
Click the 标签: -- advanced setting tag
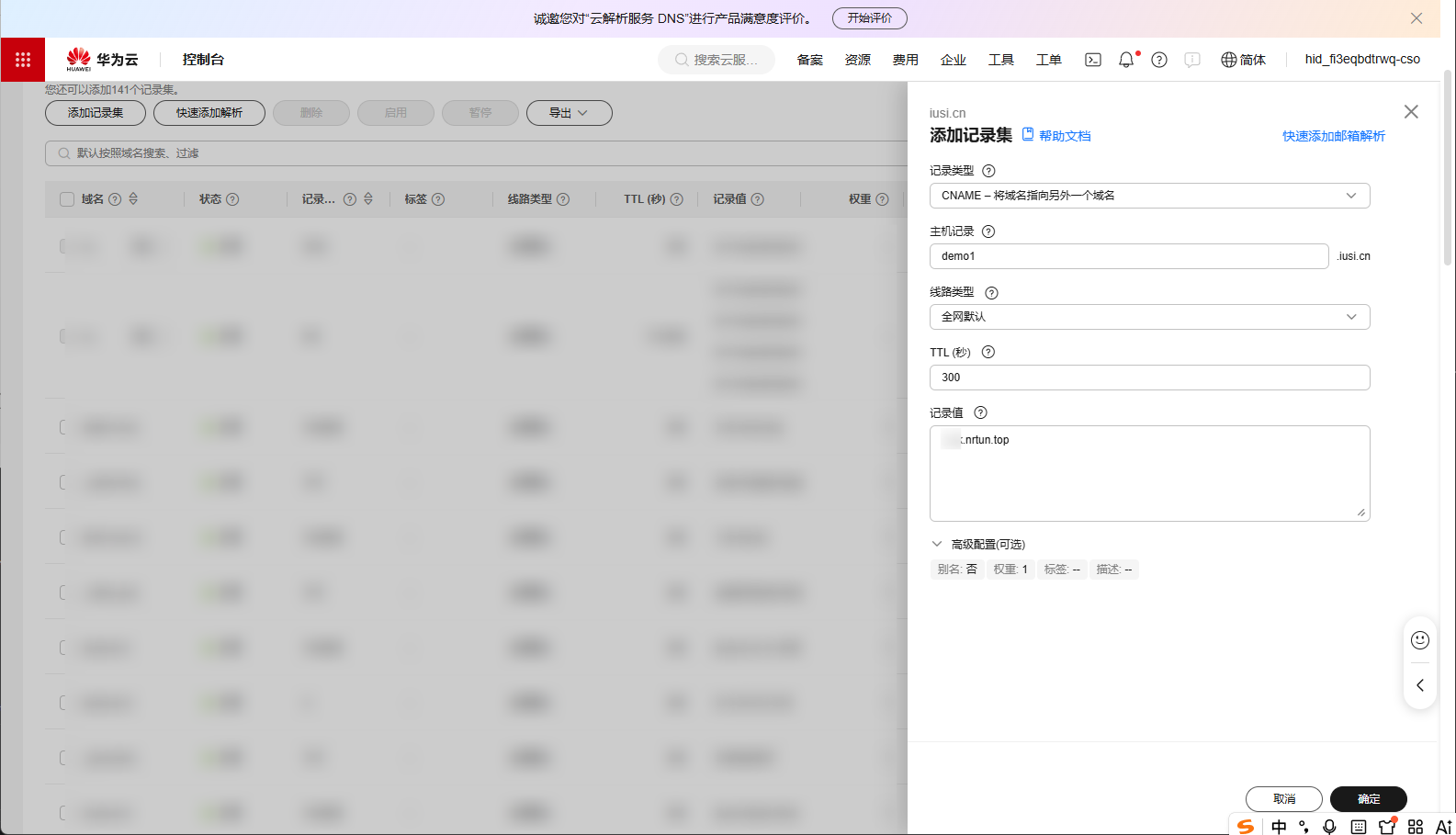tap(1062, 570)
